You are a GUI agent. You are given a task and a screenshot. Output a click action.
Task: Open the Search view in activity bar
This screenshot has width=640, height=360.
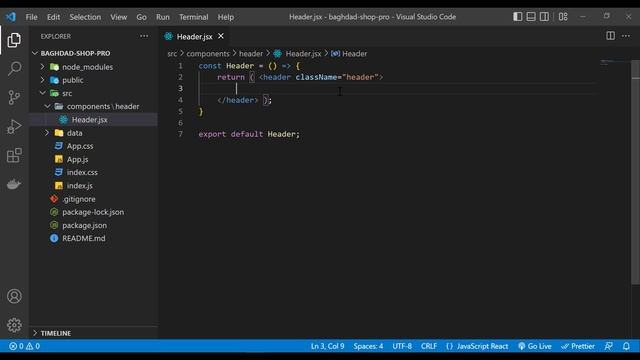click(14, 69)
